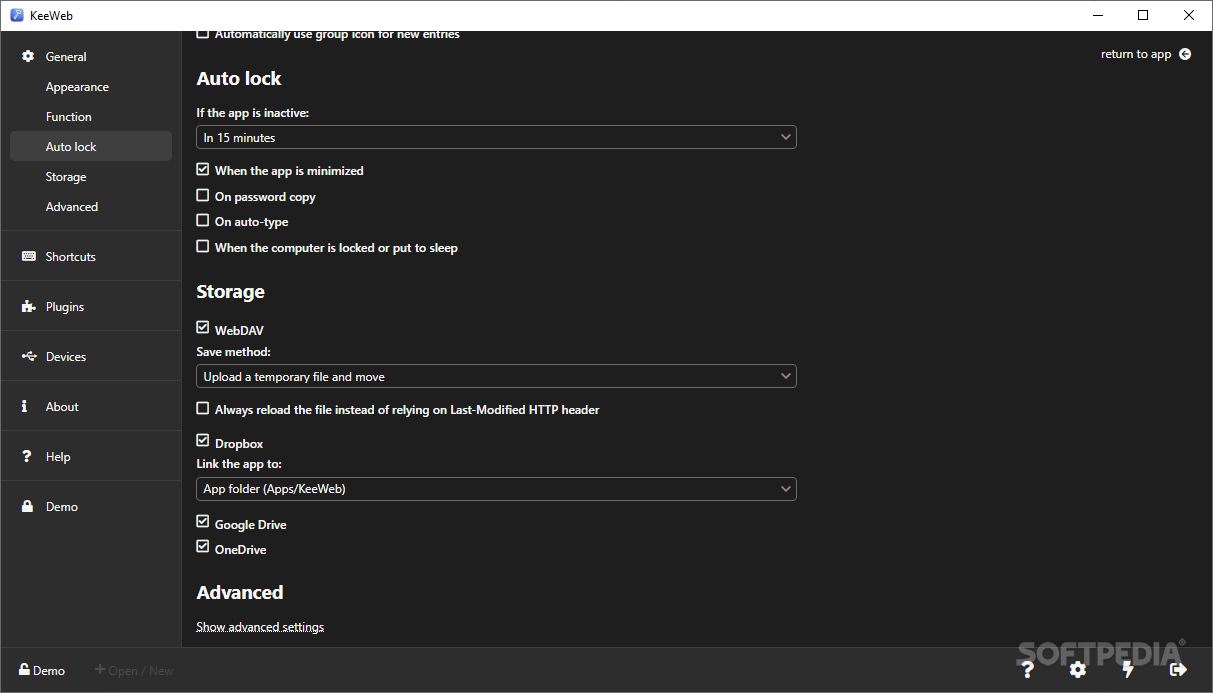1213x693 pixels.
Task: Go to Appearance settings
Action: pyautogui.click(x=91, y=87)
